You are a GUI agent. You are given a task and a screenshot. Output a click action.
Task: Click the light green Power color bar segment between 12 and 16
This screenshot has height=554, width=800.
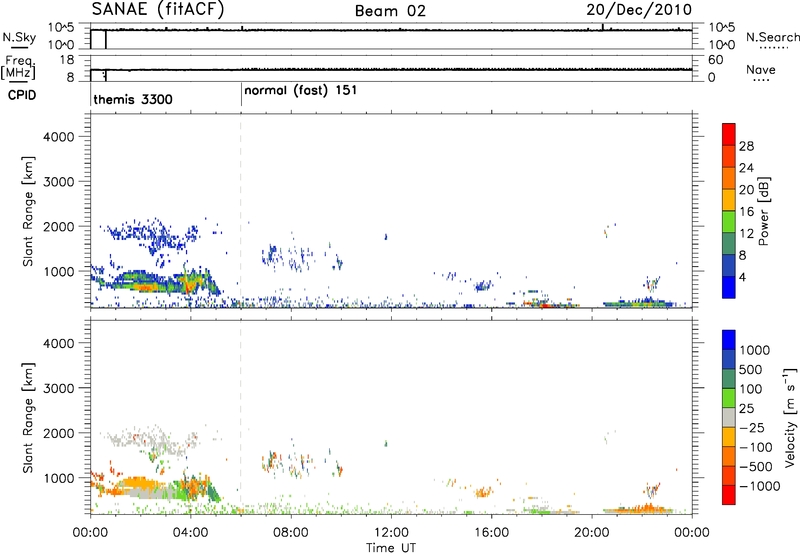pos(729,221)
